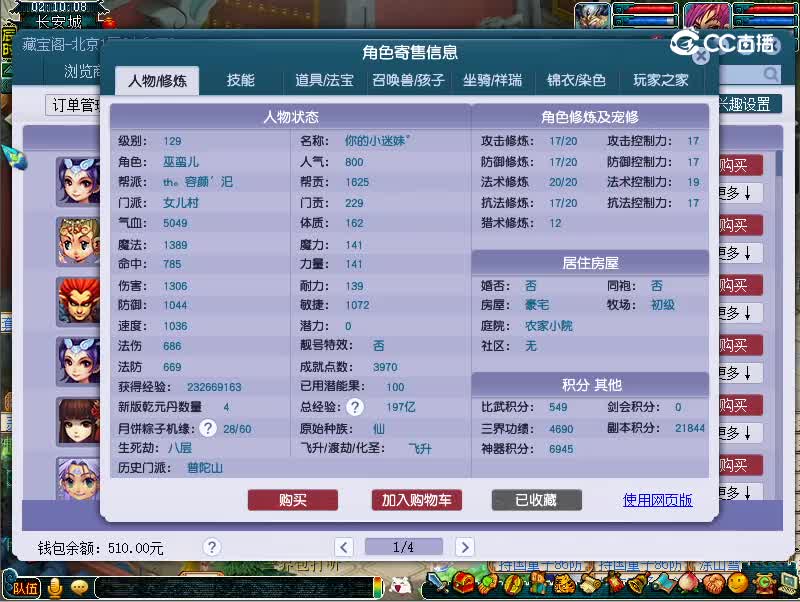This screenshot has width=800, height=602.
Task: Click the tiger summon icon in toolbar
Action: (x=563, y=585)
